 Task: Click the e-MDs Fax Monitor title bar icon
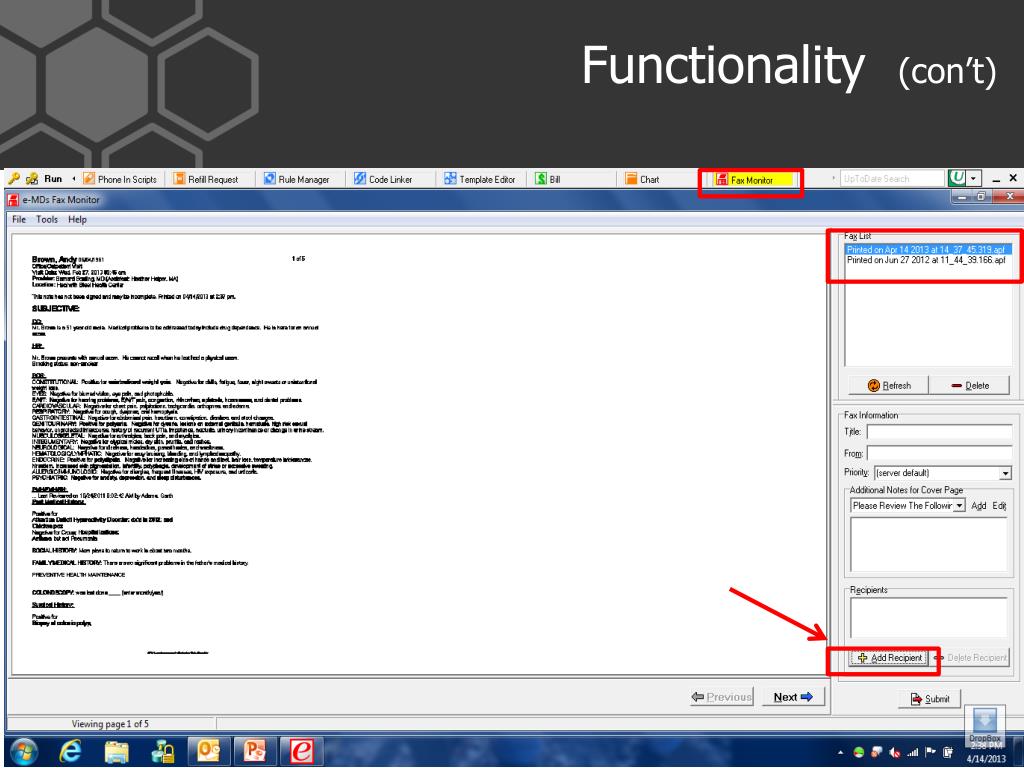(x=12, y=200)
